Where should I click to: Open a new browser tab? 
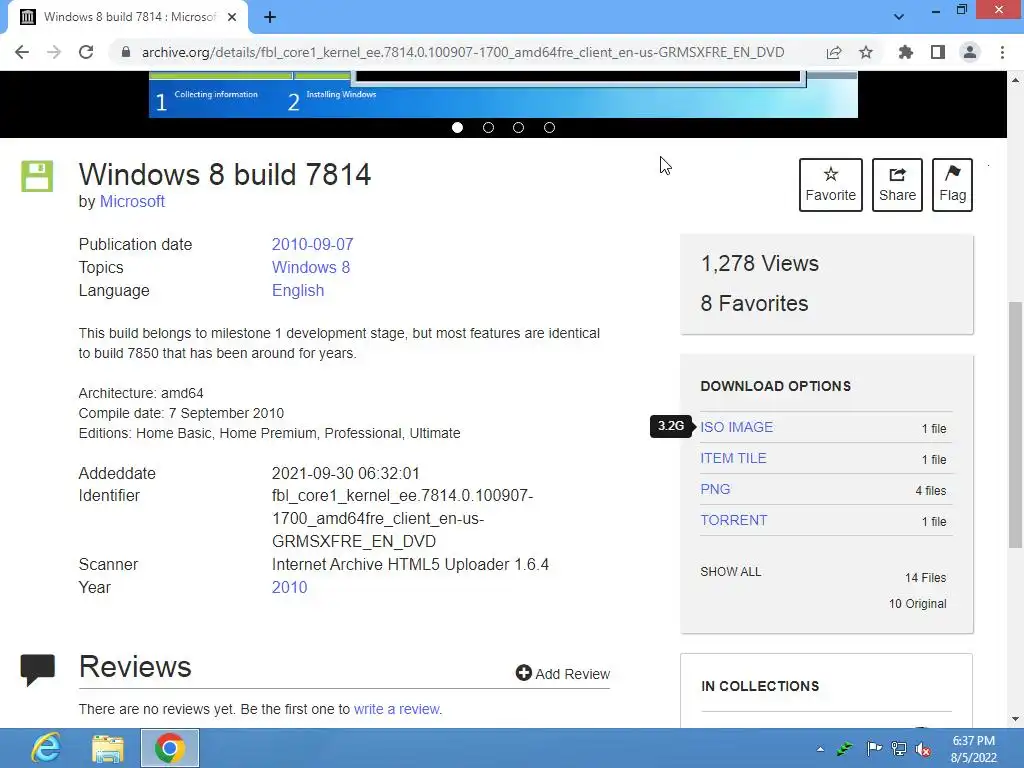pos(270,17)
